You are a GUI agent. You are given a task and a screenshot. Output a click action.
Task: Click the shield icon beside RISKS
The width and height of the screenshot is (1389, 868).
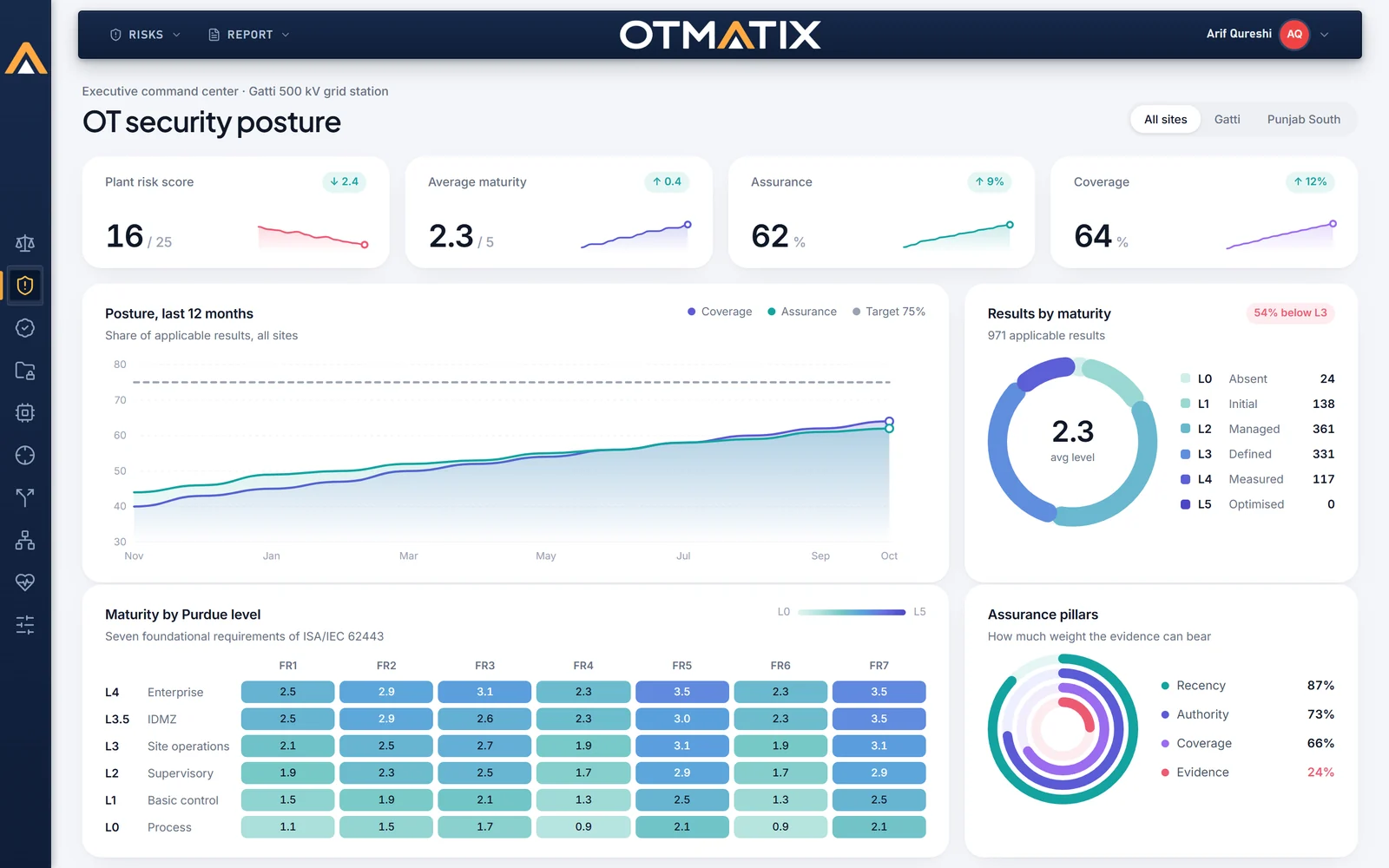pyautogui.click(x=115, y=35)
